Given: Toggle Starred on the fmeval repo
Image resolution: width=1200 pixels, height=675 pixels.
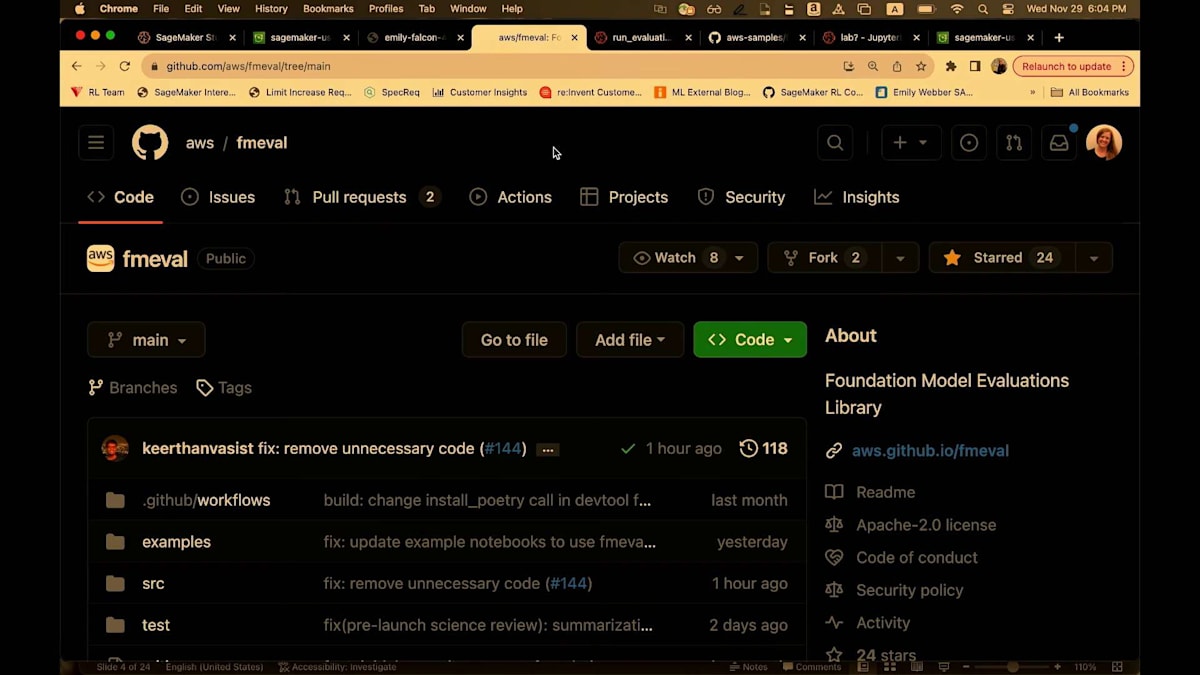Looking at the screenshot, I should 1002,258.
